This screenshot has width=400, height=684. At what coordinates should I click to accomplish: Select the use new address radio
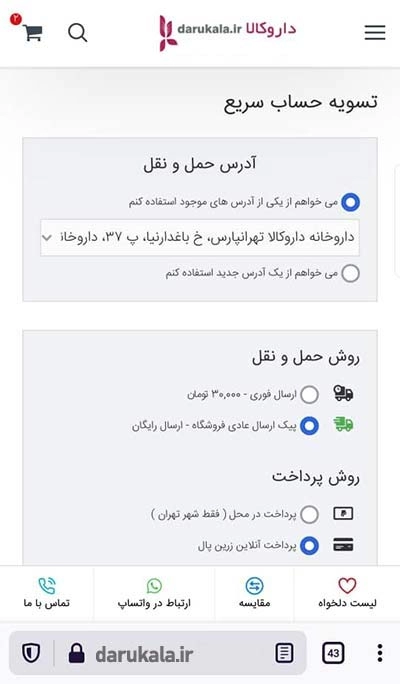pyautogui.click(x=350, y=274)
